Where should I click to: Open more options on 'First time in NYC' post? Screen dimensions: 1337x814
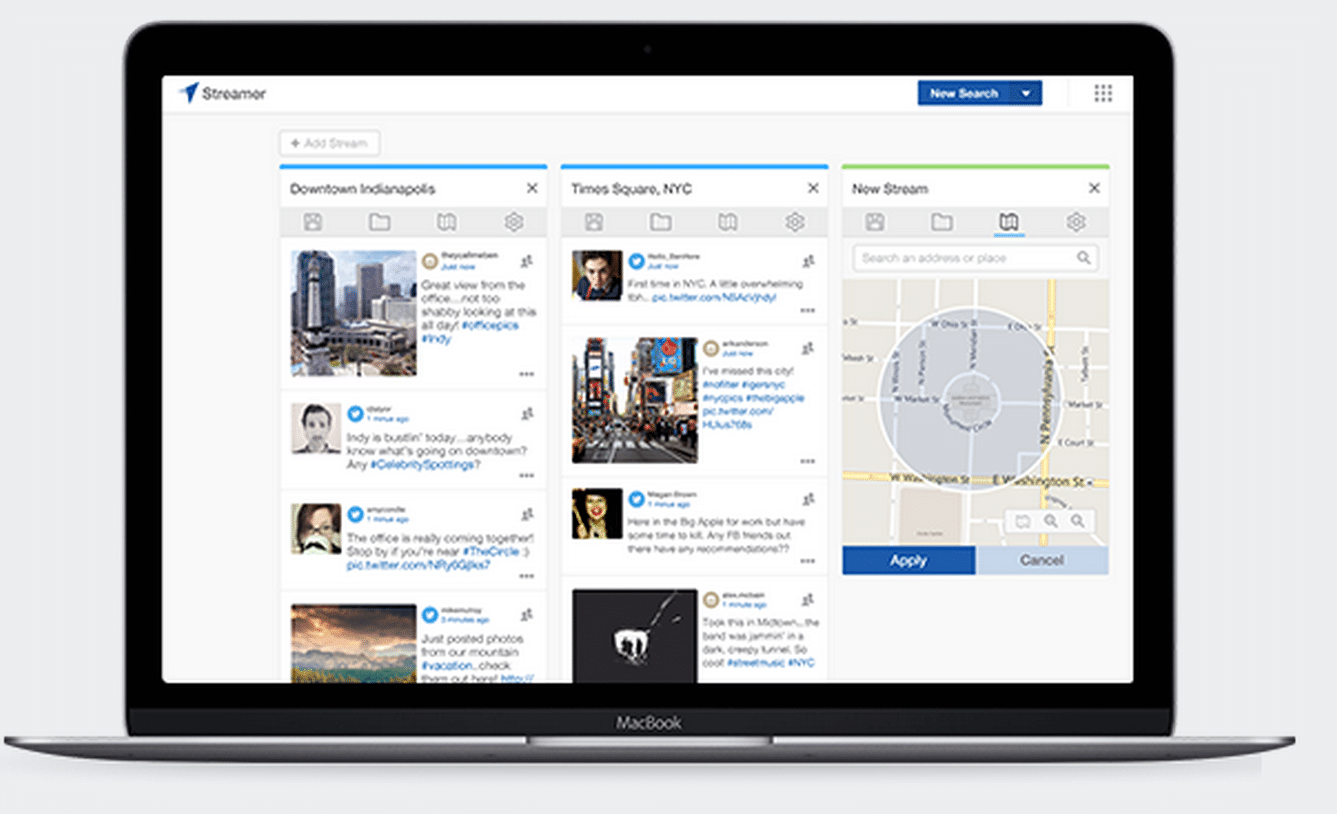click(808, 310)
